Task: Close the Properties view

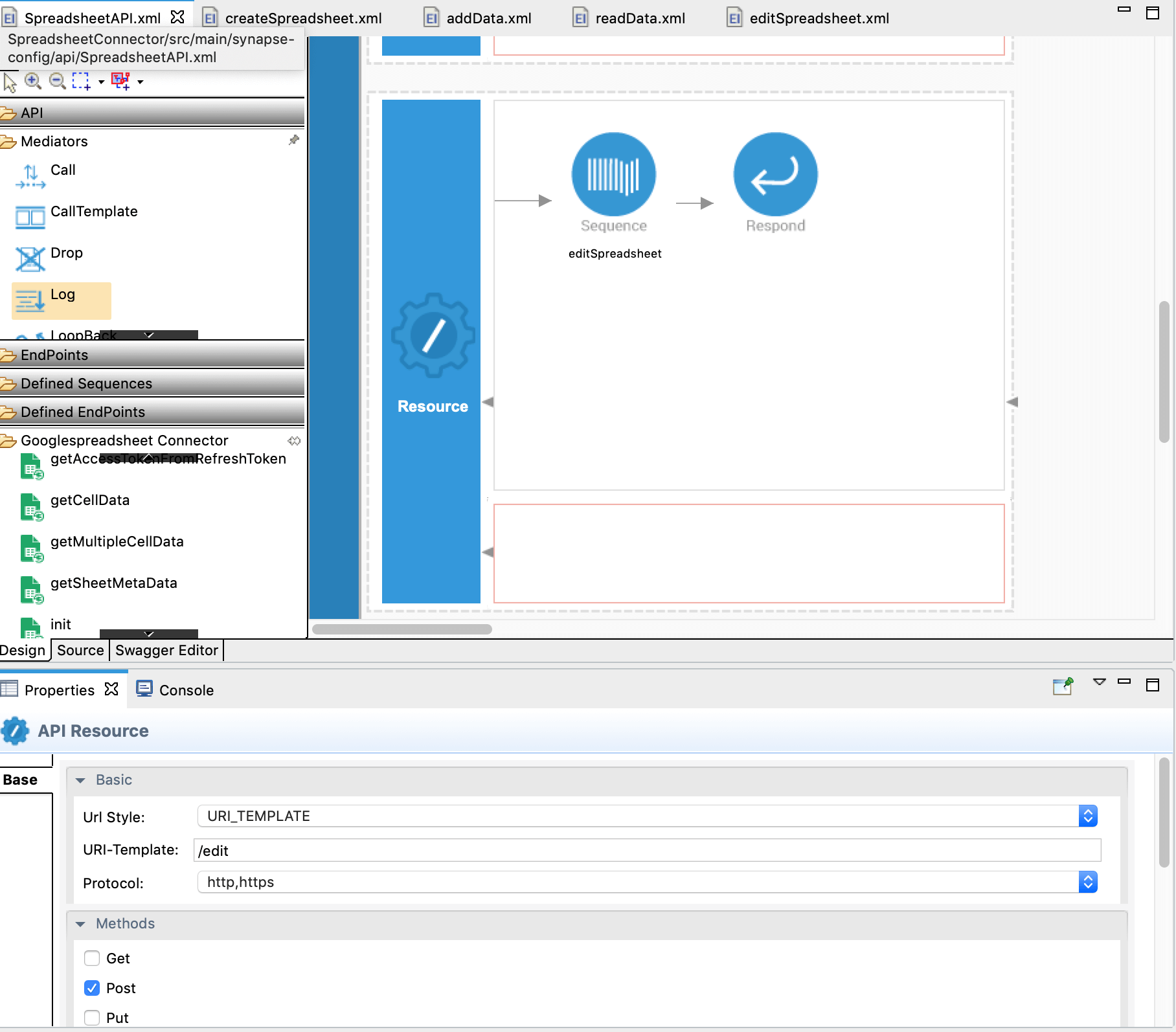Action: pos(111,689)
